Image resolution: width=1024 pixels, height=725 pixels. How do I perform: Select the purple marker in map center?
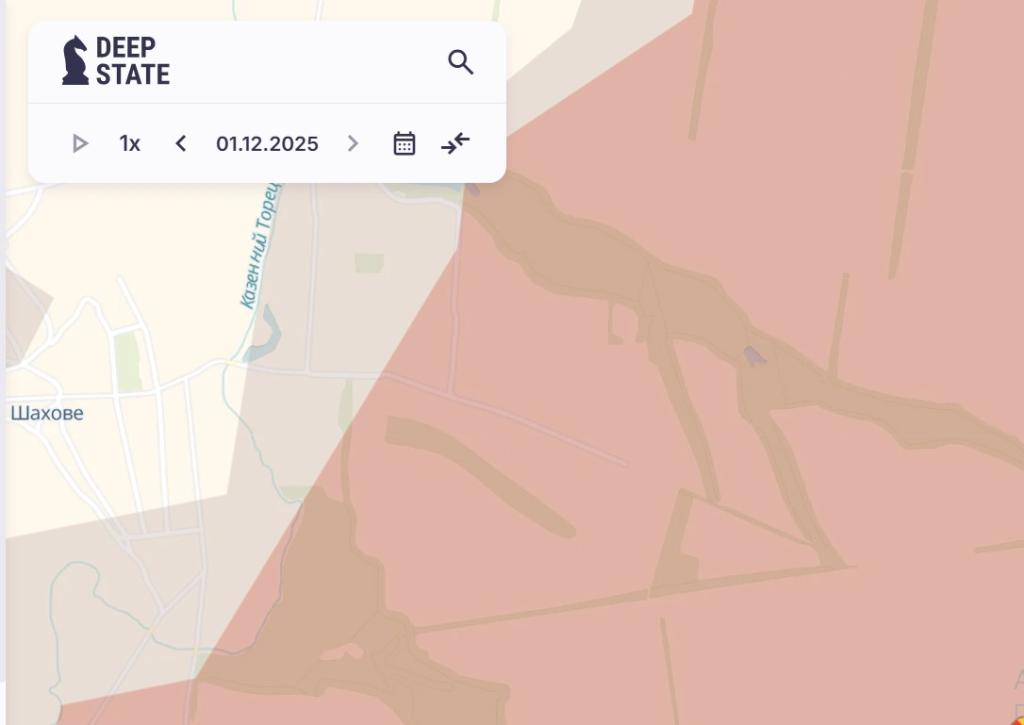click(754, 357)
